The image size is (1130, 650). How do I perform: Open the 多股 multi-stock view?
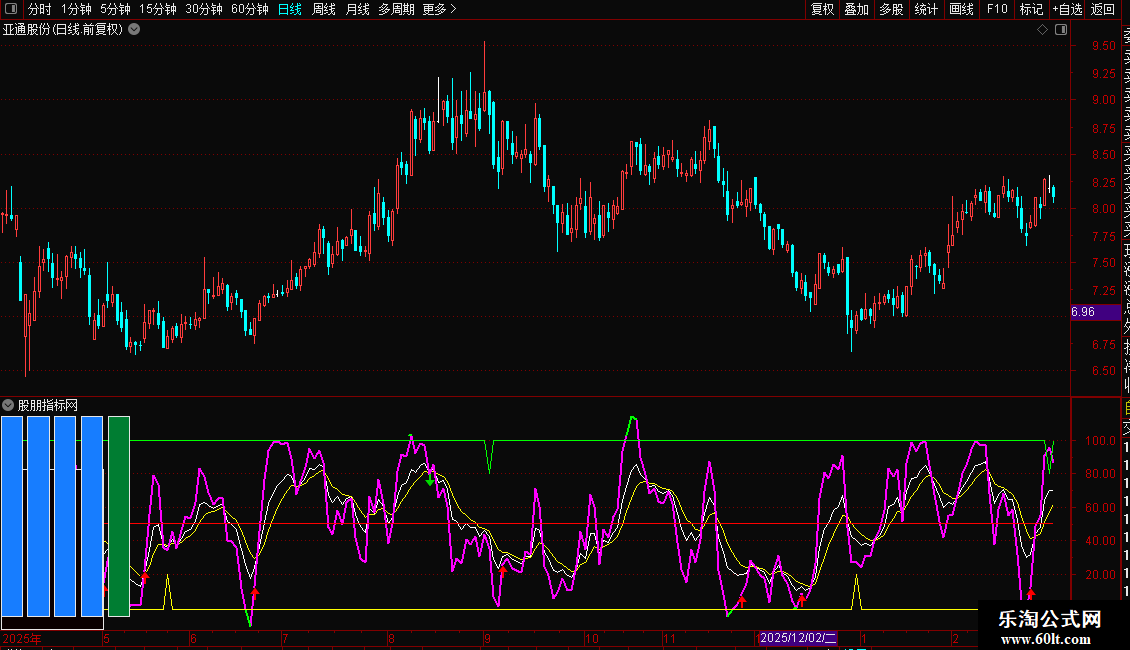pyautogui.click(x=891, y=9)
